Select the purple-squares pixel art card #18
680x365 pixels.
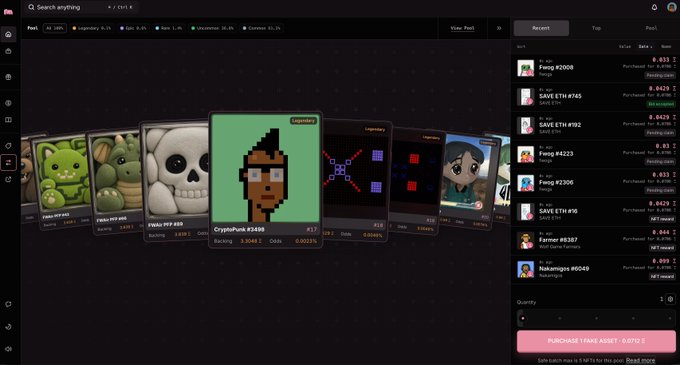pos(356,180)
